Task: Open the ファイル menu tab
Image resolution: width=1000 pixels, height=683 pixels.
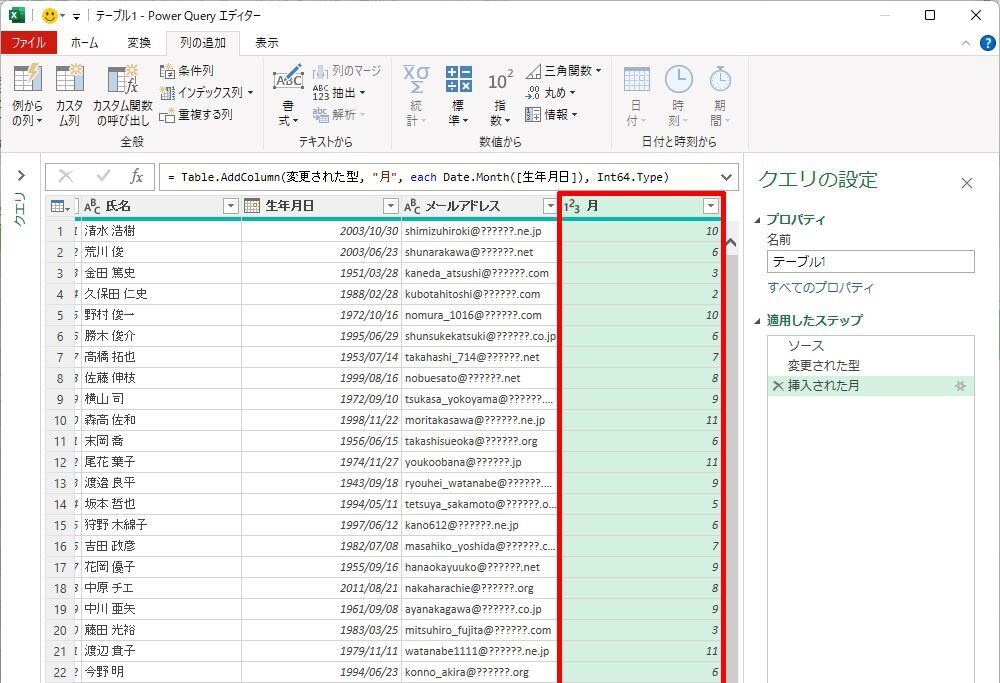Action: (x=28, y=43)
